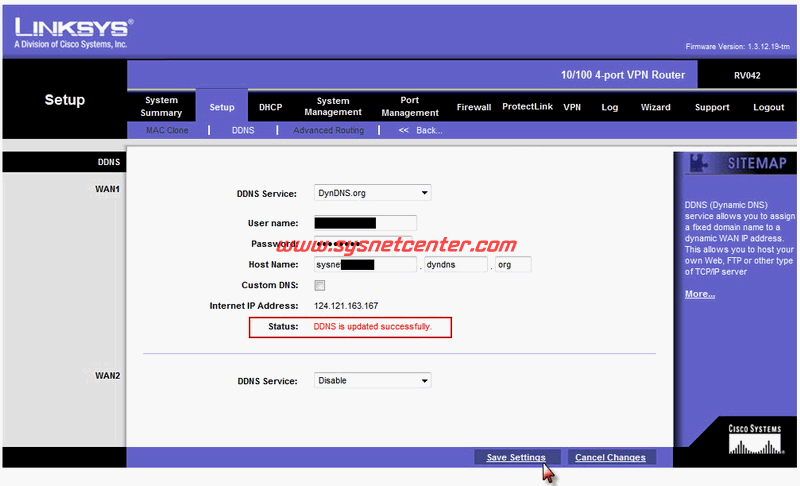This screenshot has width=800, height=486.
Task: Click the Linksys logo
Action: [73, 33]
